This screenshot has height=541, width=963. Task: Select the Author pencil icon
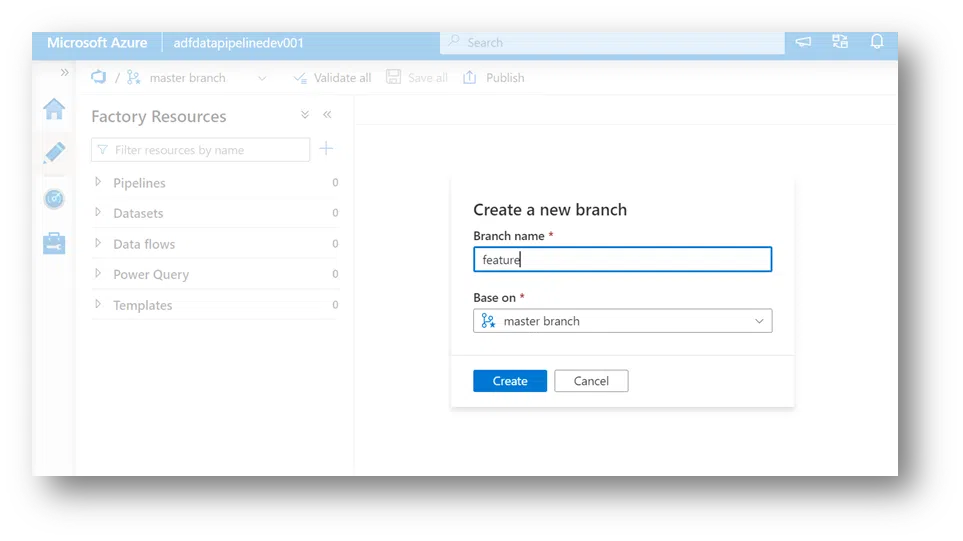click(x=54, y=153)
